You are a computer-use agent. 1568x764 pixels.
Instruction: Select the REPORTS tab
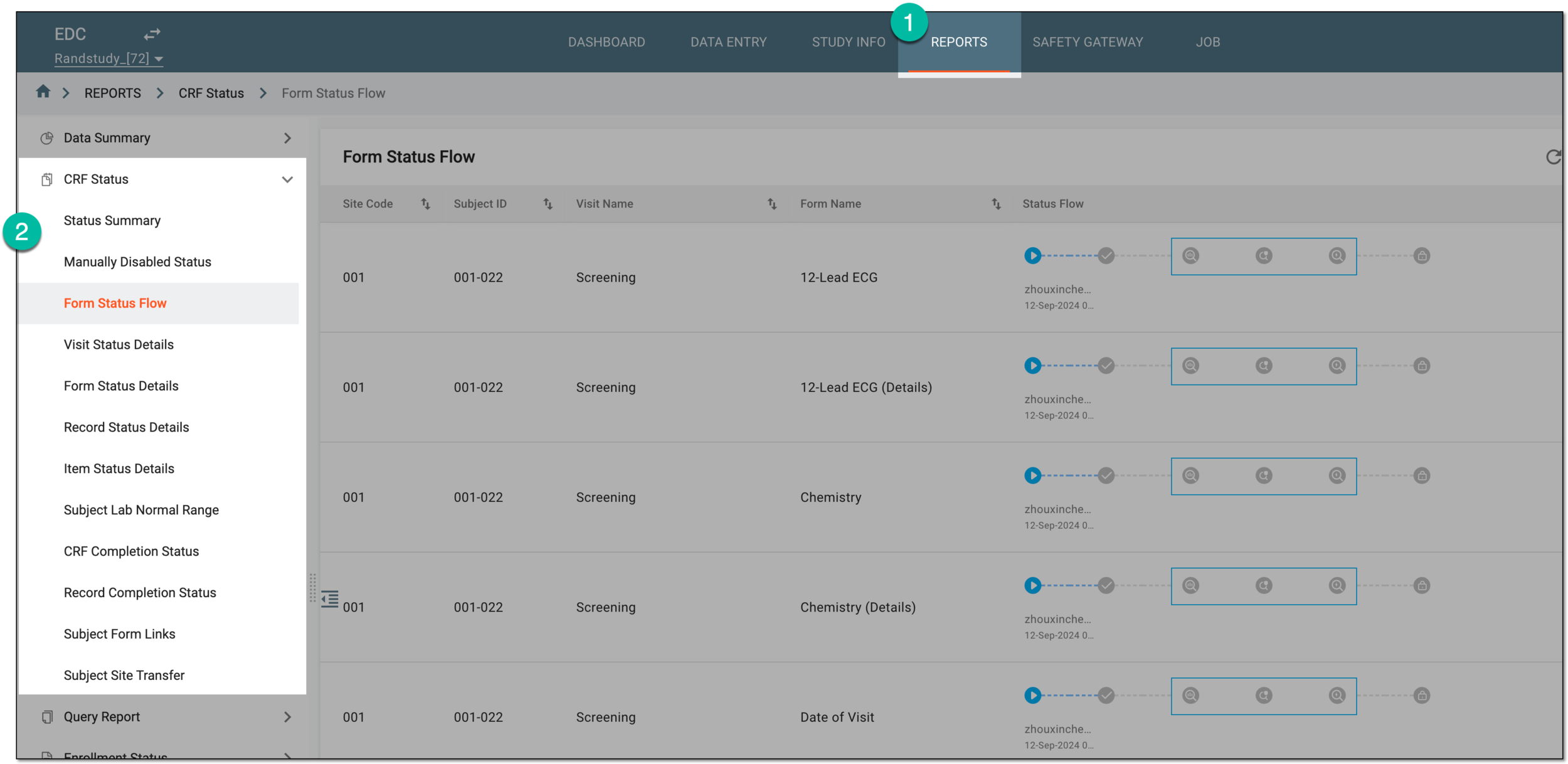point(958,42)
